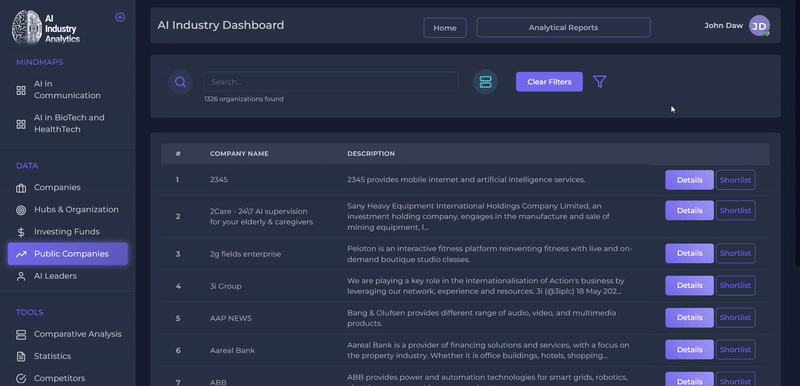Click the Home button
Viewport: 800px width, 386px height.
tap(445, 28)
